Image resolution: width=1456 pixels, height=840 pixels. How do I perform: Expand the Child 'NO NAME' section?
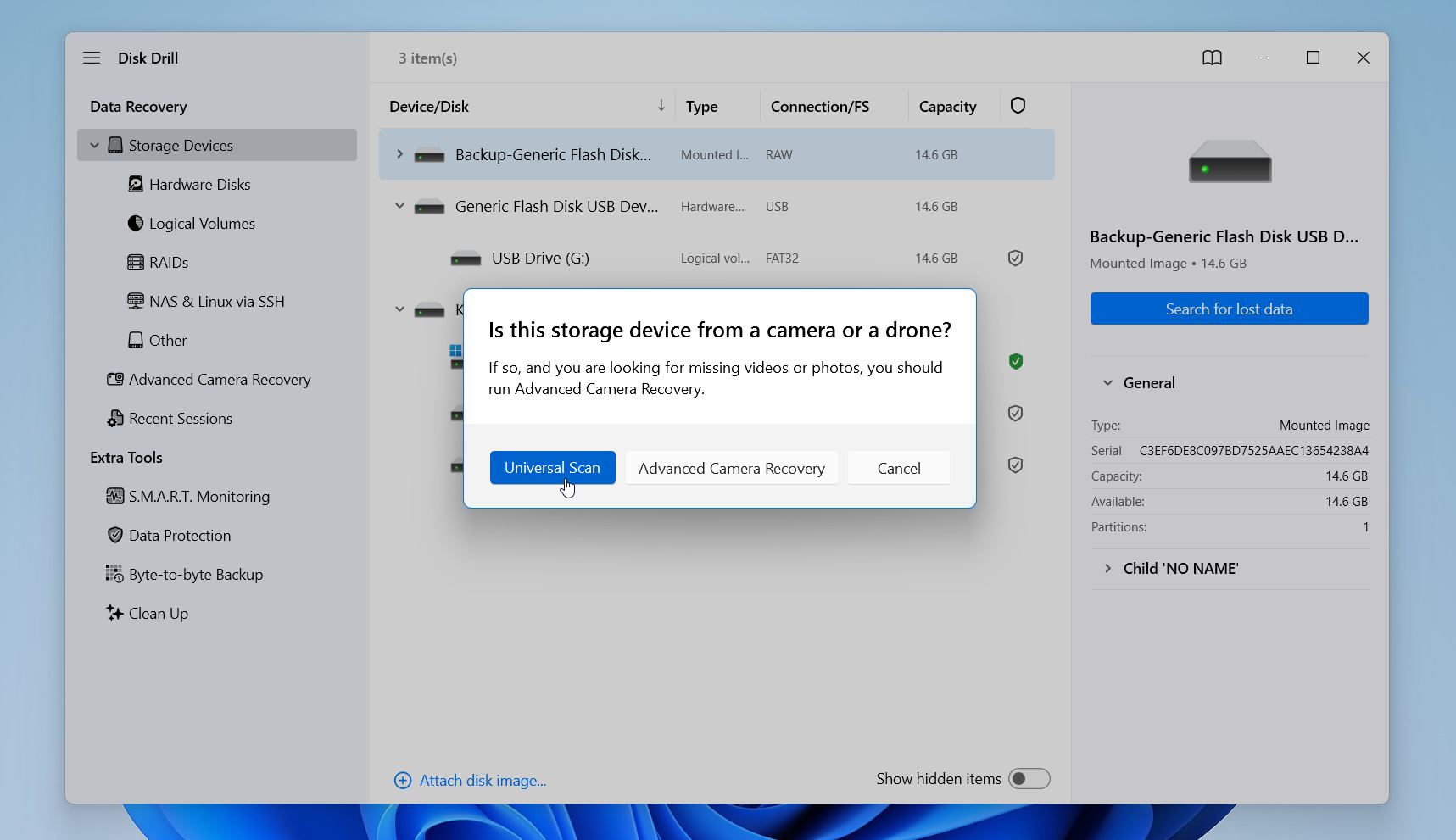coord(1107,568)
